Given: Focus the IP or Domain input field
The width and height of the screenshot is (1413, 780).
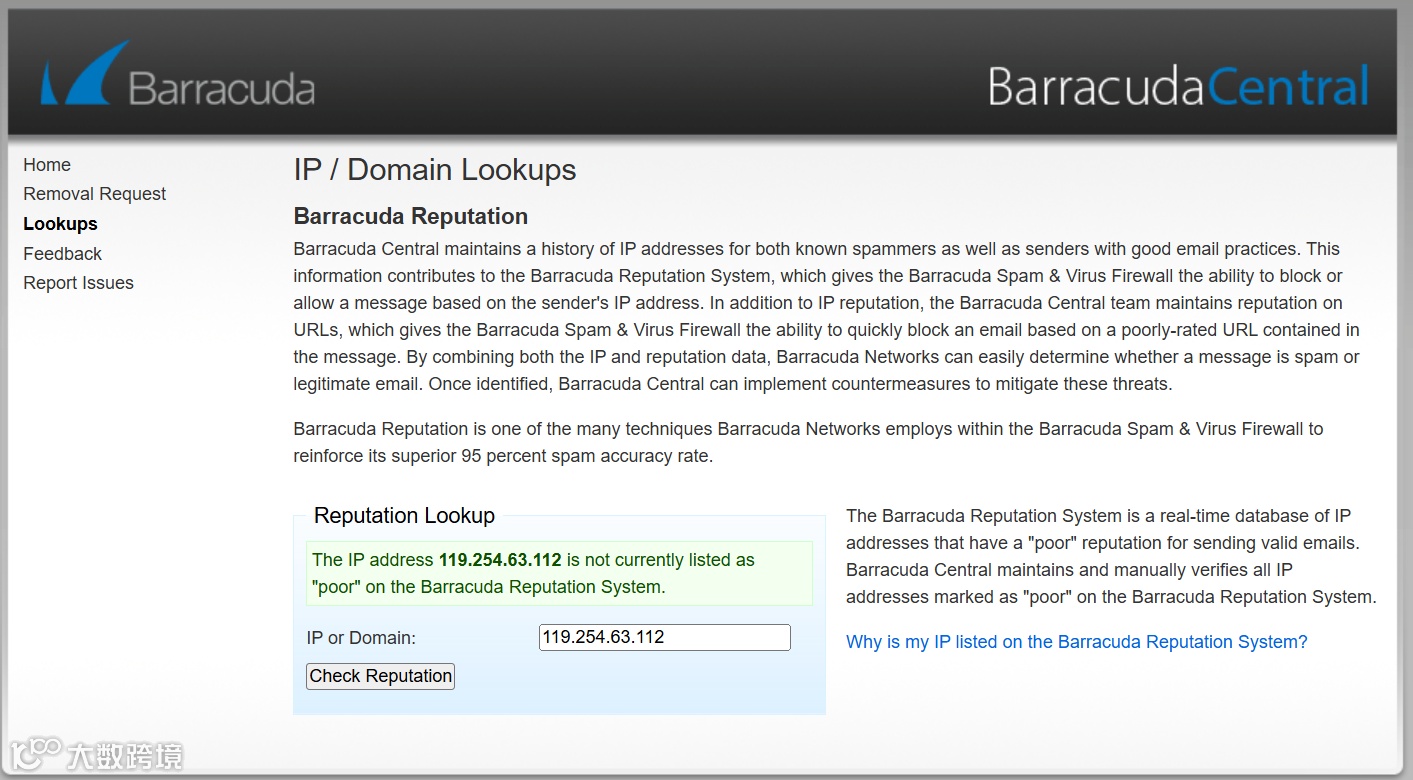Looking at the screenshot, I should point(665,637).
